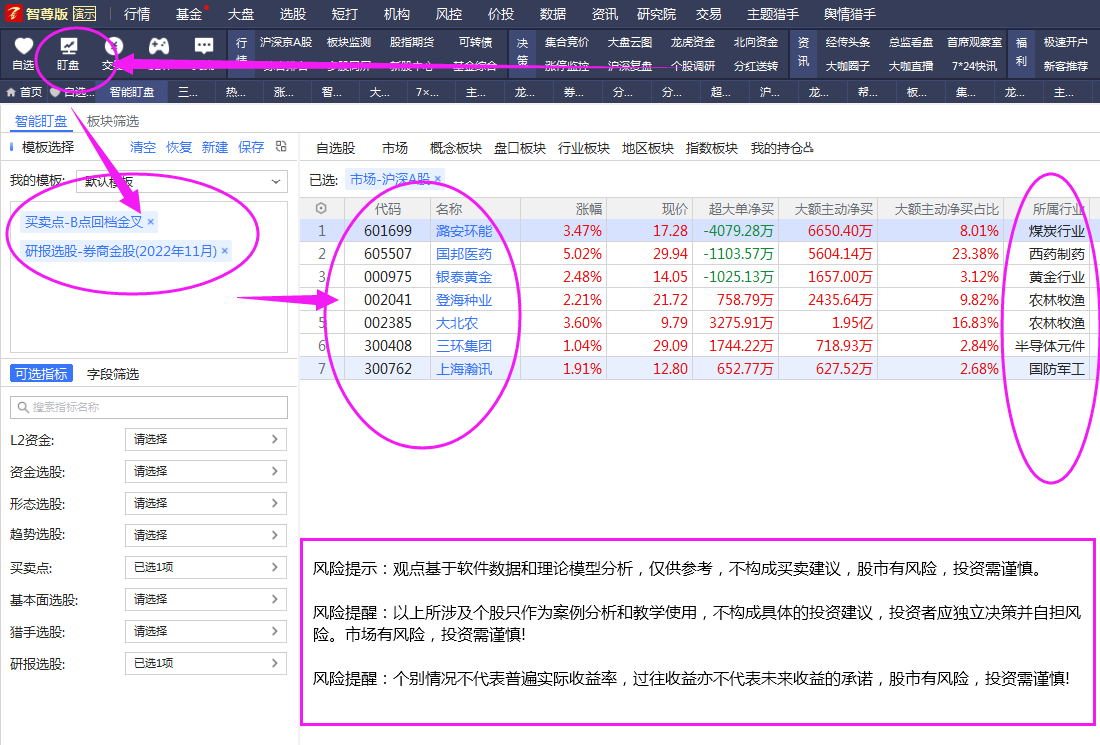The image size is (1100, 745).
Task: Open the 舆情猎手 menu
Action: pos(850,14)
